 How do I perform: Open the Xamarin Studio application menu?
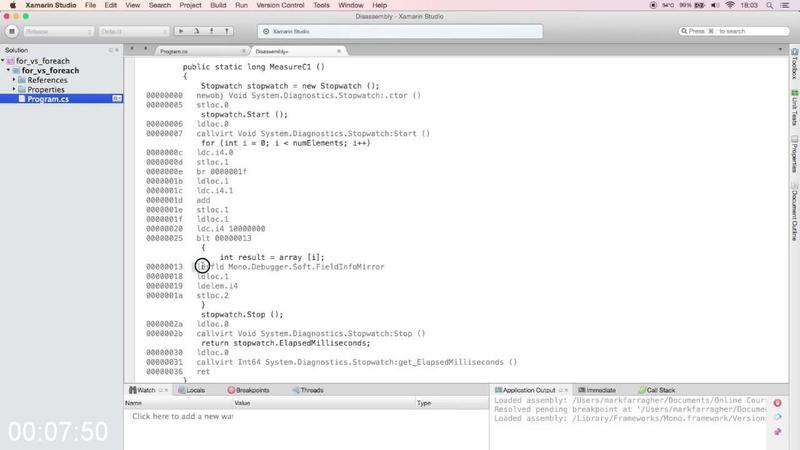coord(51,5)
